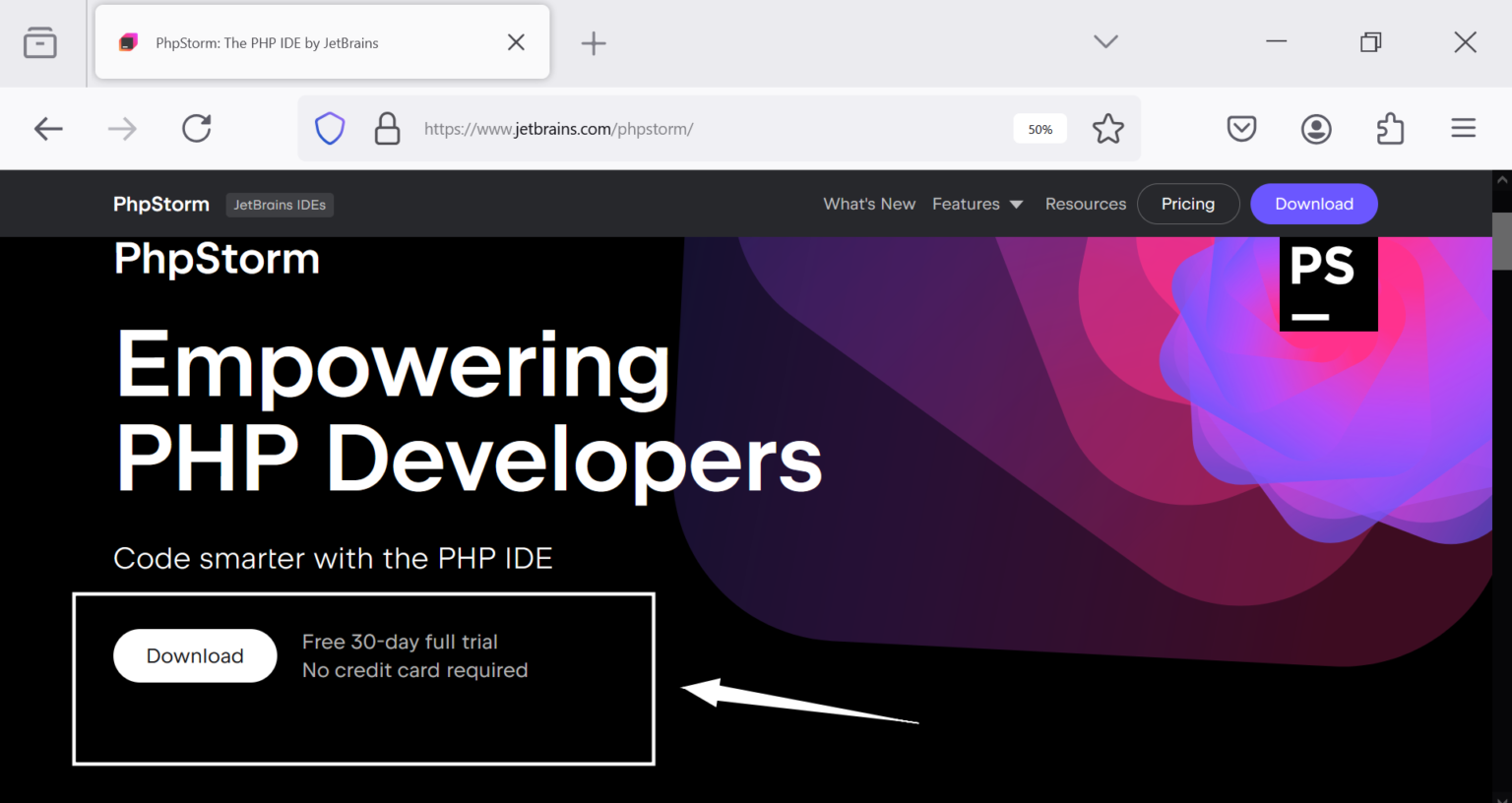The image size is (1512, 803).
Task: Click the Download trial button in the hero
Action: tap(195, 655)
